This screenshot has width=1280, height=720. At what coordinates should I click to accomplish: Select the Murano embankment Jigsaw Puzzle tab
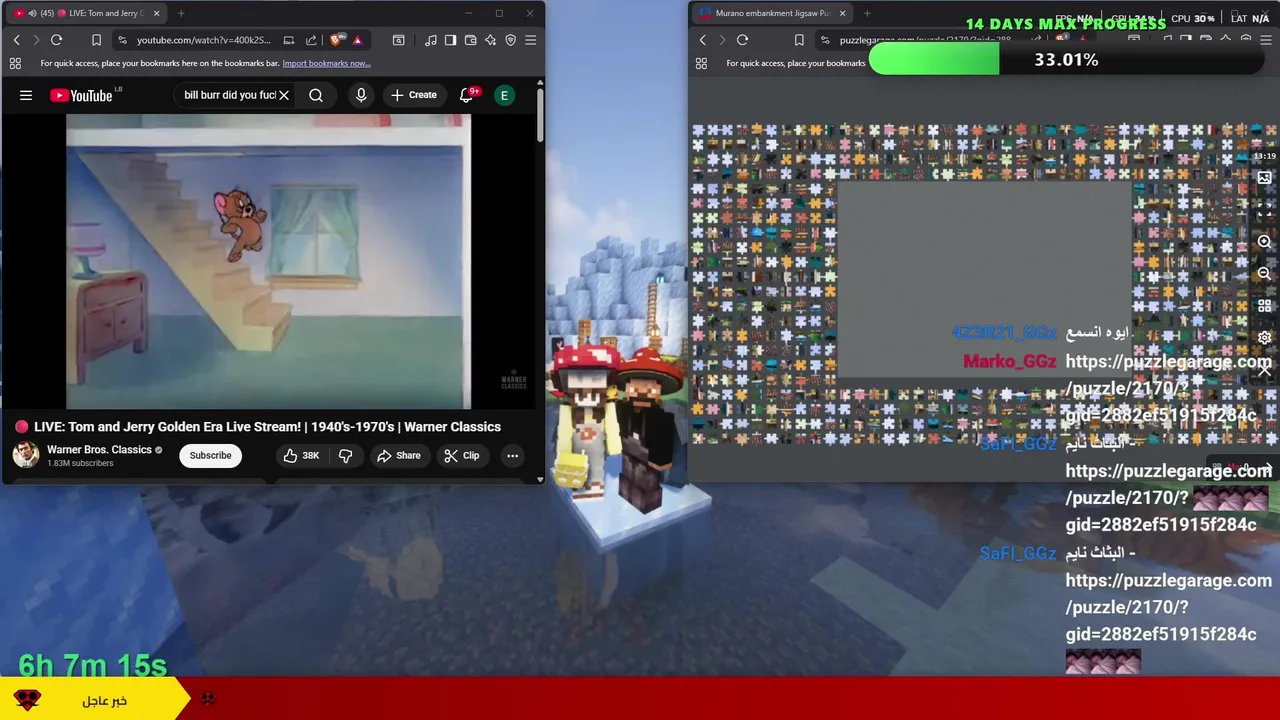770,13
